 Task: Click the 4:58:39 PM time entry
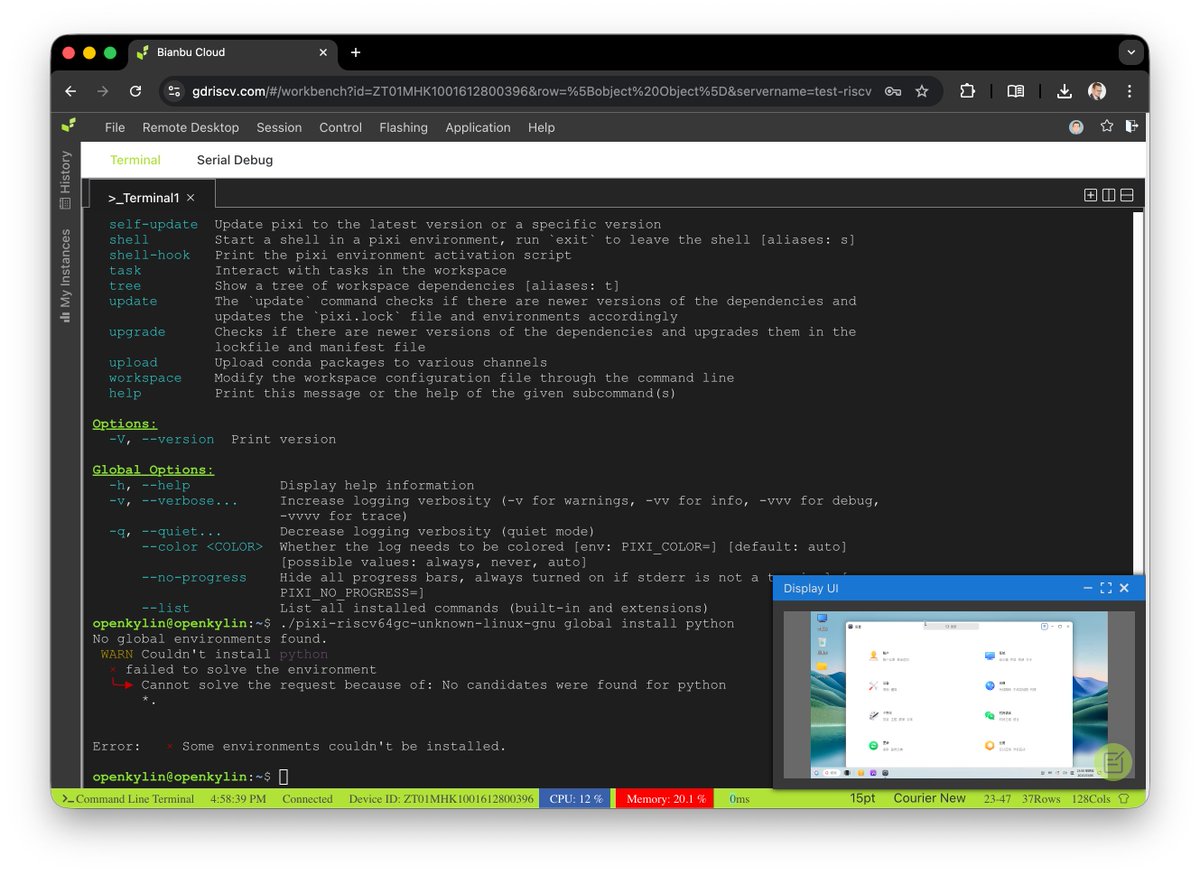coord(238,799)
